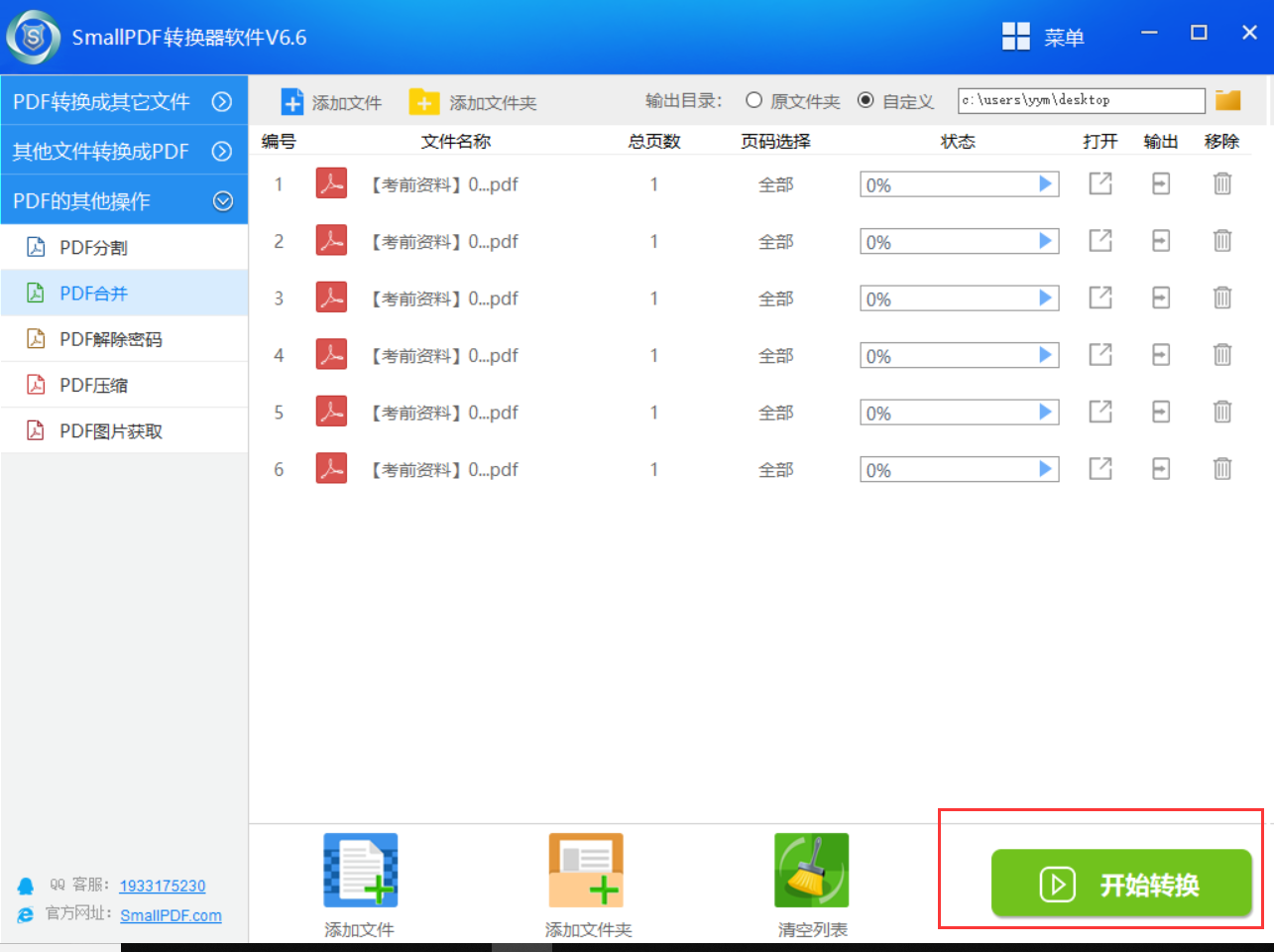Select PDF压缩 in the sidebar

pyautogui.click(x=94, y=385)
